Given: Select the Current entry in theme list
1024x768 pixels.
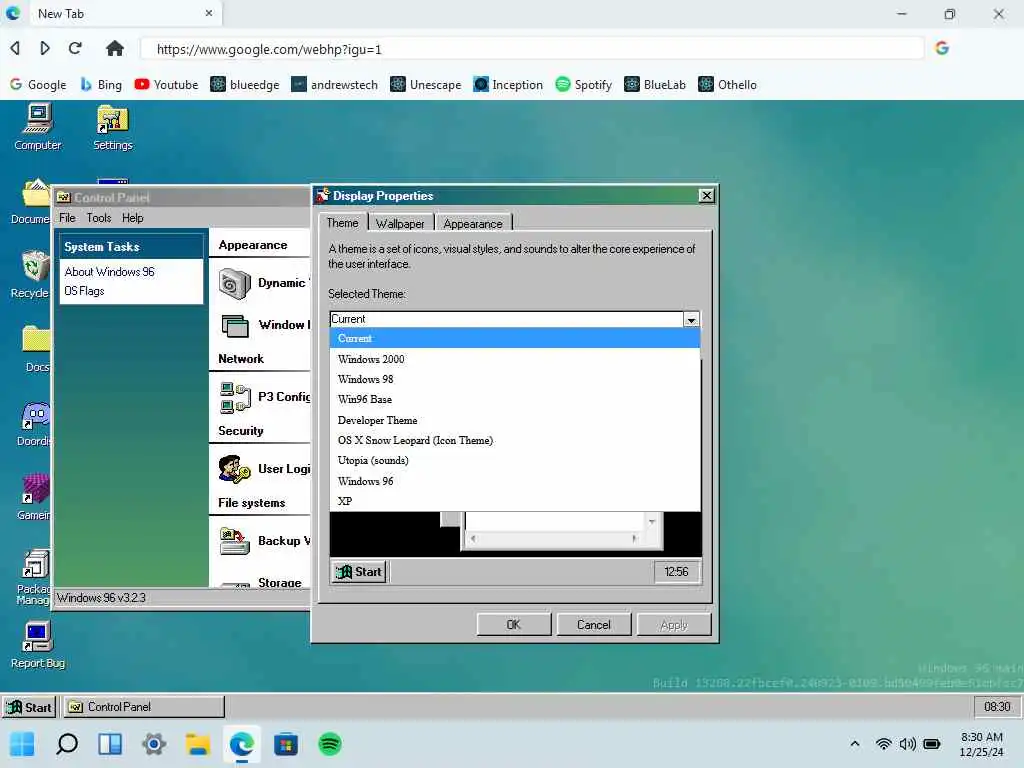Looking at the screenshot, I should (x=515, y=338).
